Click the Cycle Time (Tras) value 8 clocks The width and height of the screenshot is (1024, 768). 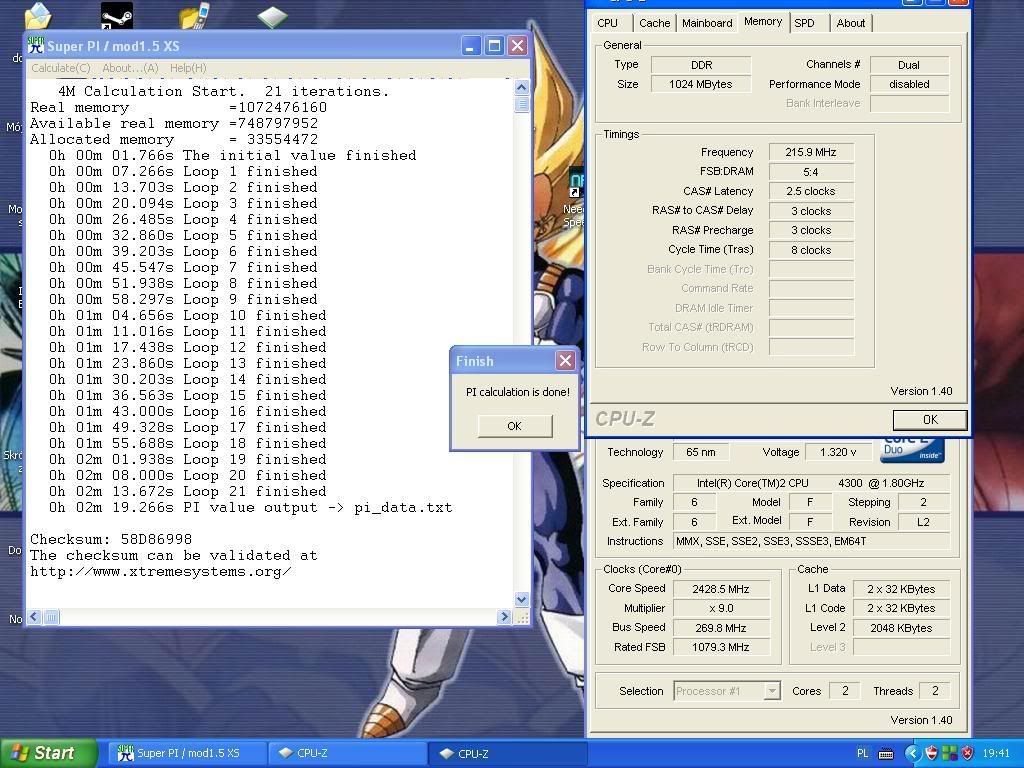(811, 250)
